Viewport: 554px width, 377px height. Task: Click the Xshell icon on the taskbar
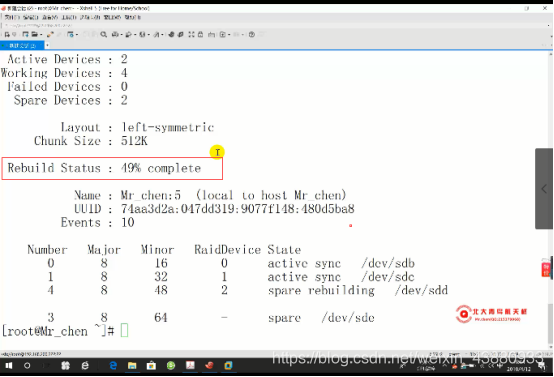(x=209, y=365)
